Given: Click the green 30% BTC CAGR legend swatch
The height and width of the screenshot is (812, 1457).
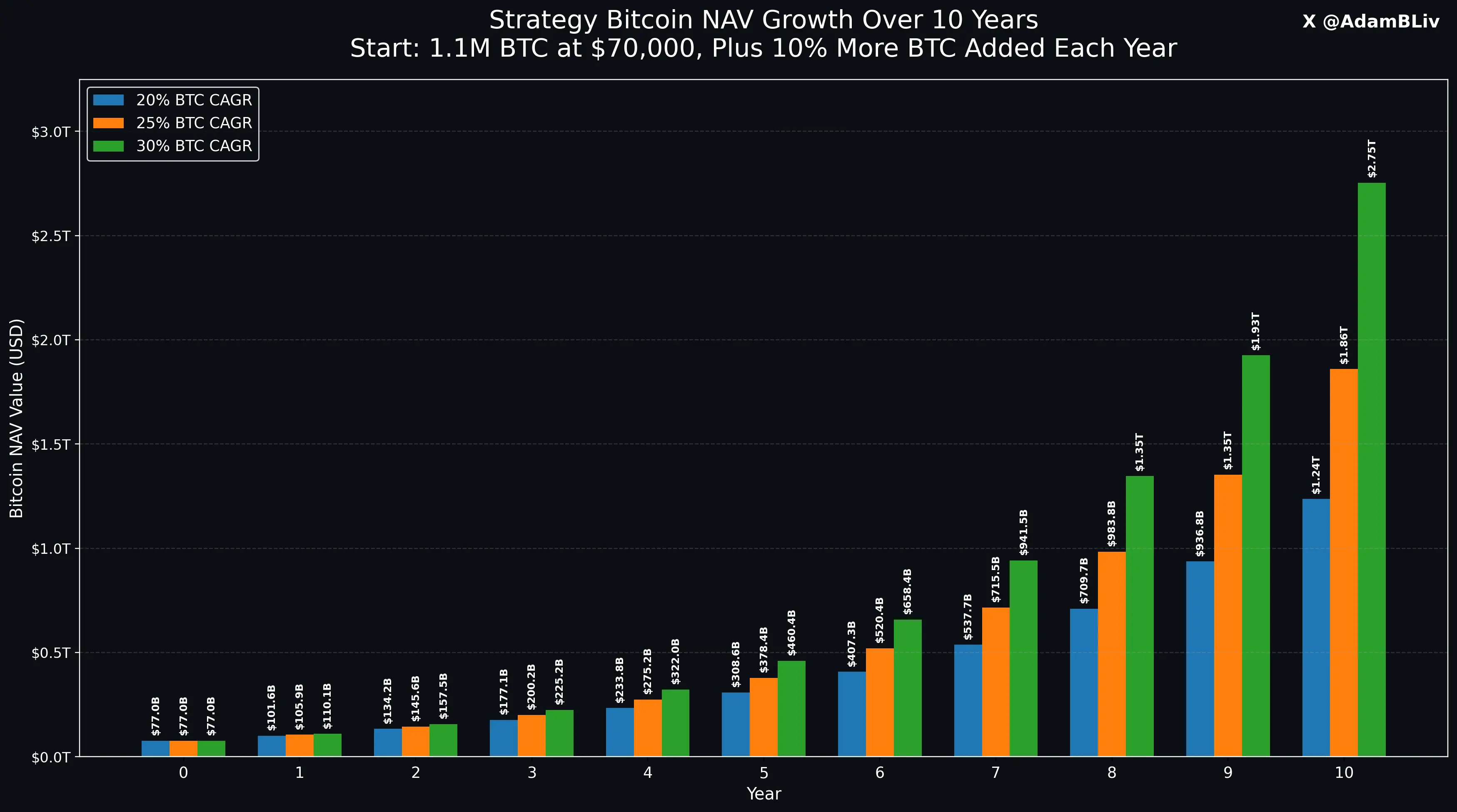Looking at the screenshot, I should [108, 146].
